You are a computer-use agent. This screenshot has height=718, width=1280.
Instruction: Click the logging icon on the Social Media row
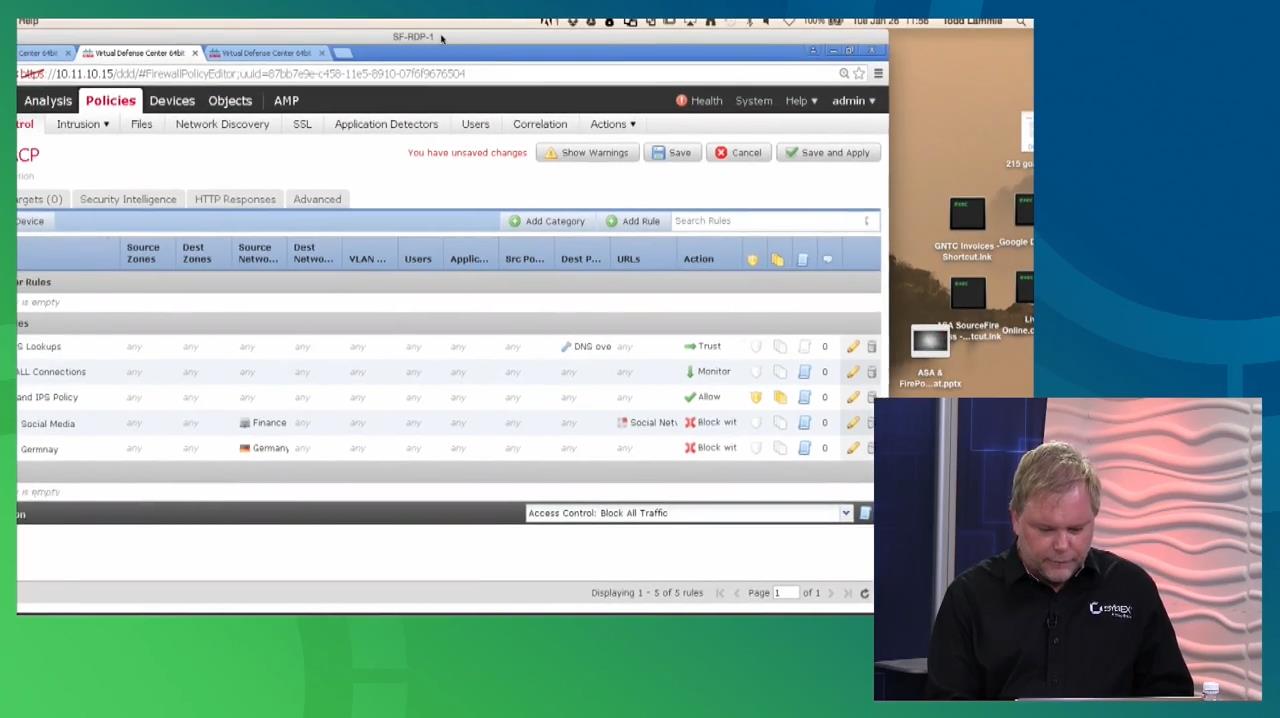pyautogui.click(x=804, y=423)
